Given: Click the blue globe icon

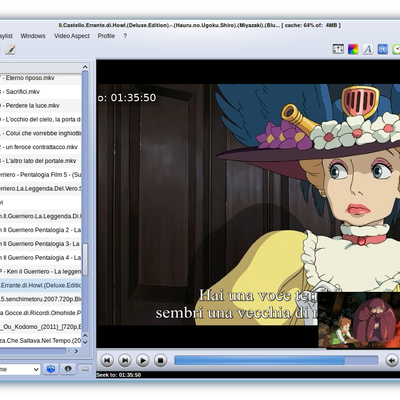Looking at the screenshot, I should click(383, 49).
